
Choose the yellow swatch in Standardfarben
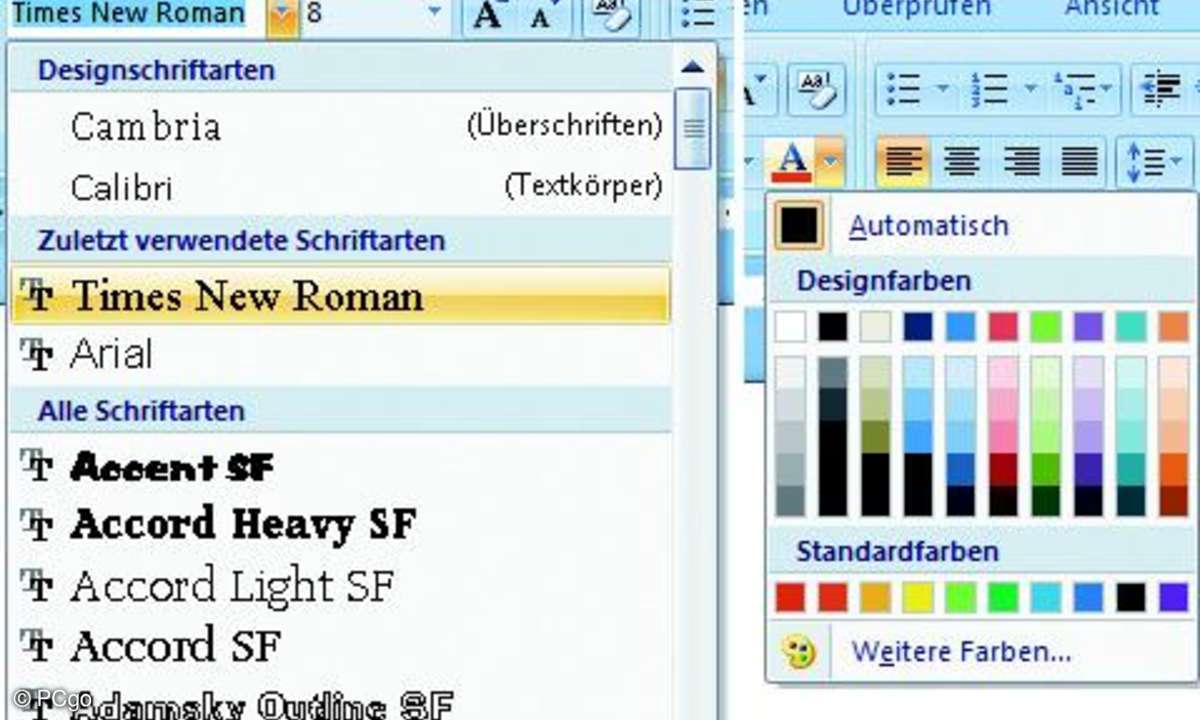918,597
